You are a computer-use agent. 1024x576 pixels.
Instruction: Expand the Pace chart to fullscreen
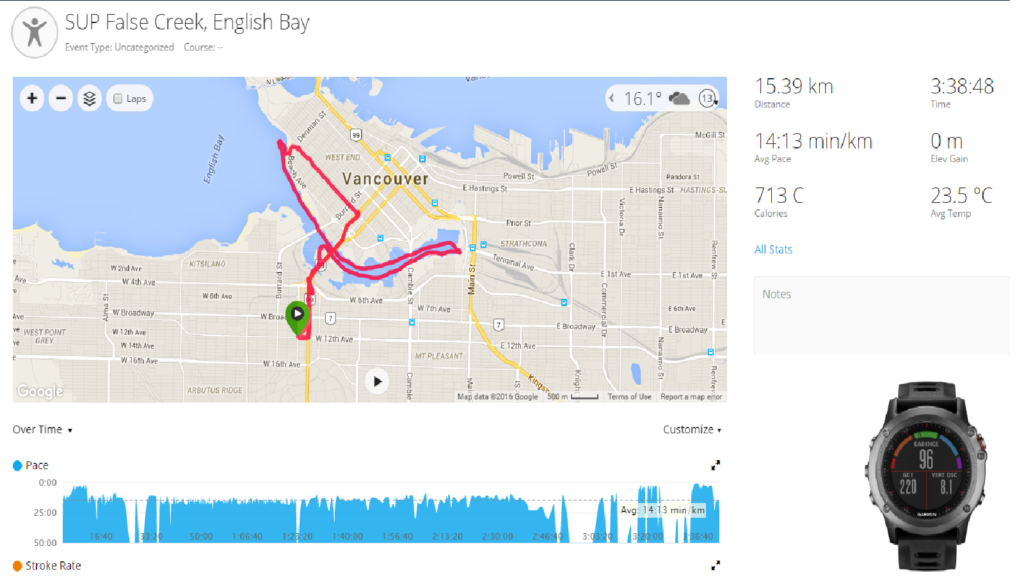coord(715,465)
